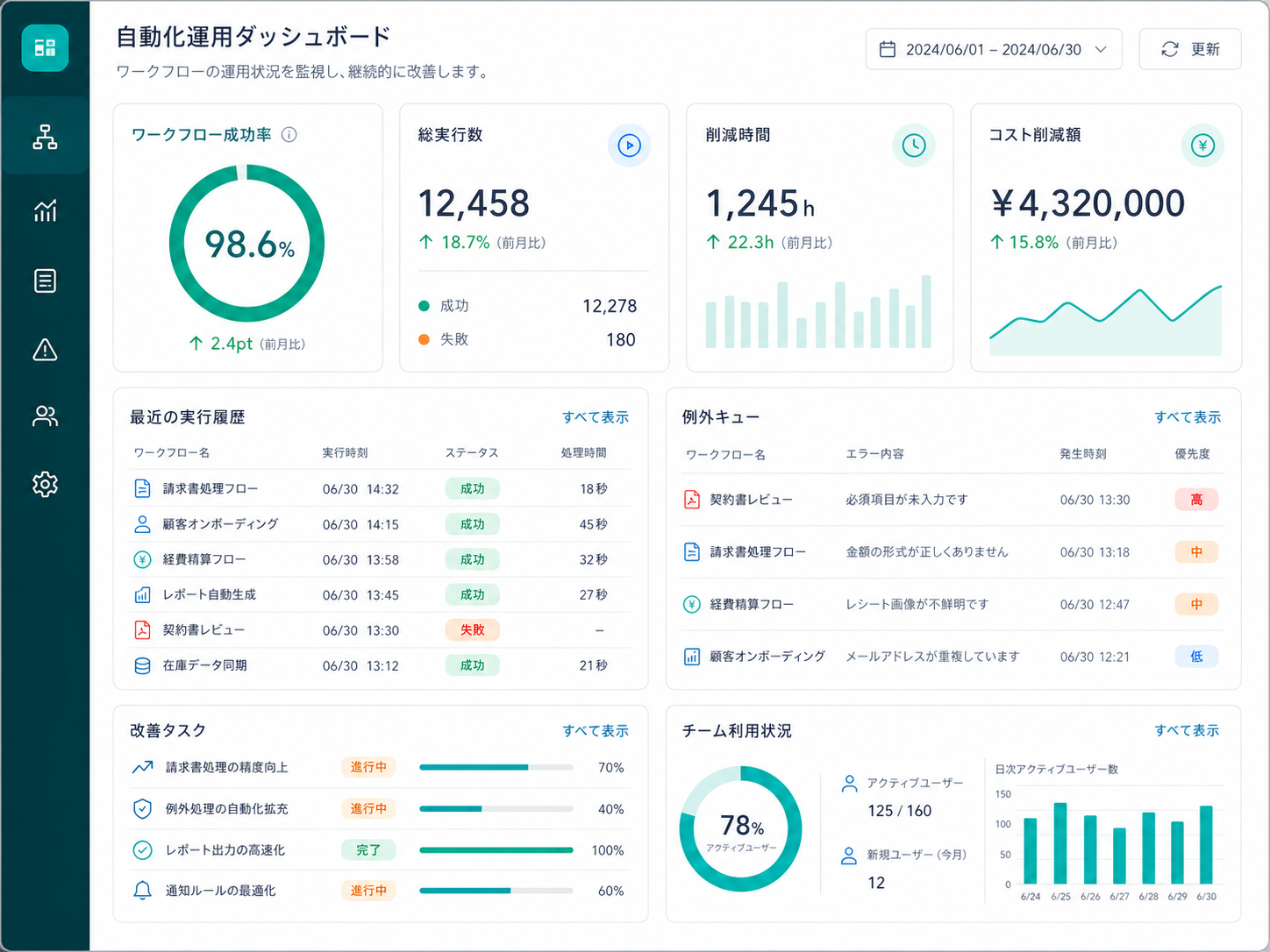Open the users sidebar icon
Image resolution: width=1270 pixels, height=952 pixels.
pyautogui.click(x=45, y=416)
